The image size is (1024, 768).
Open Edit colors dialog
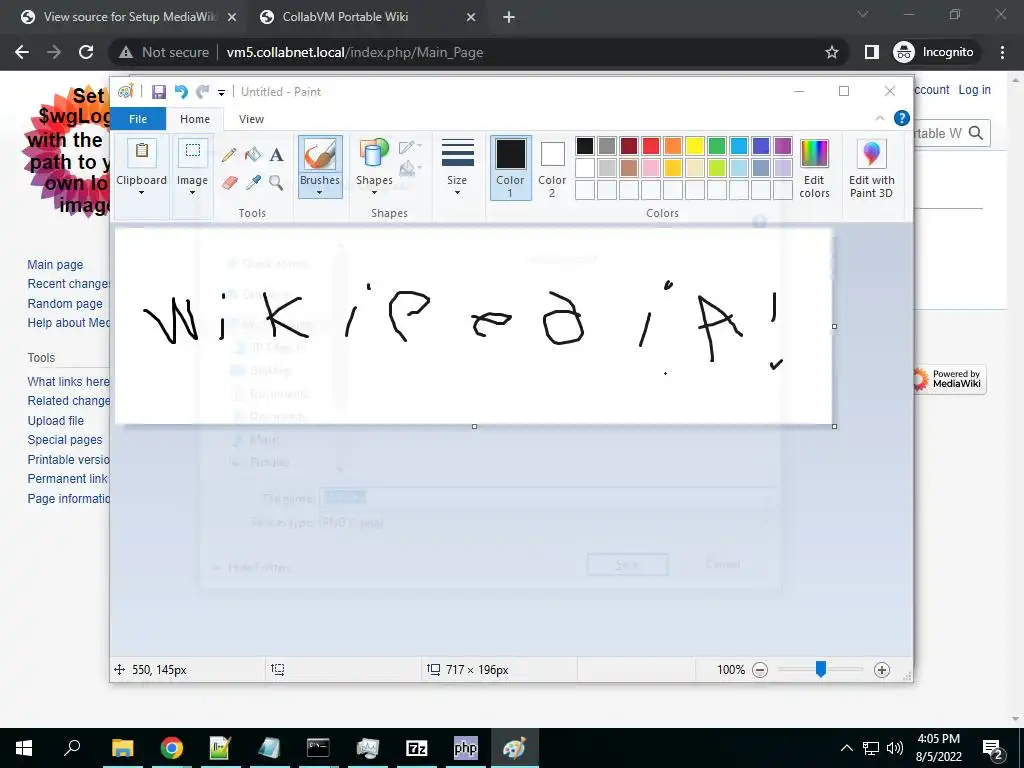814,168
